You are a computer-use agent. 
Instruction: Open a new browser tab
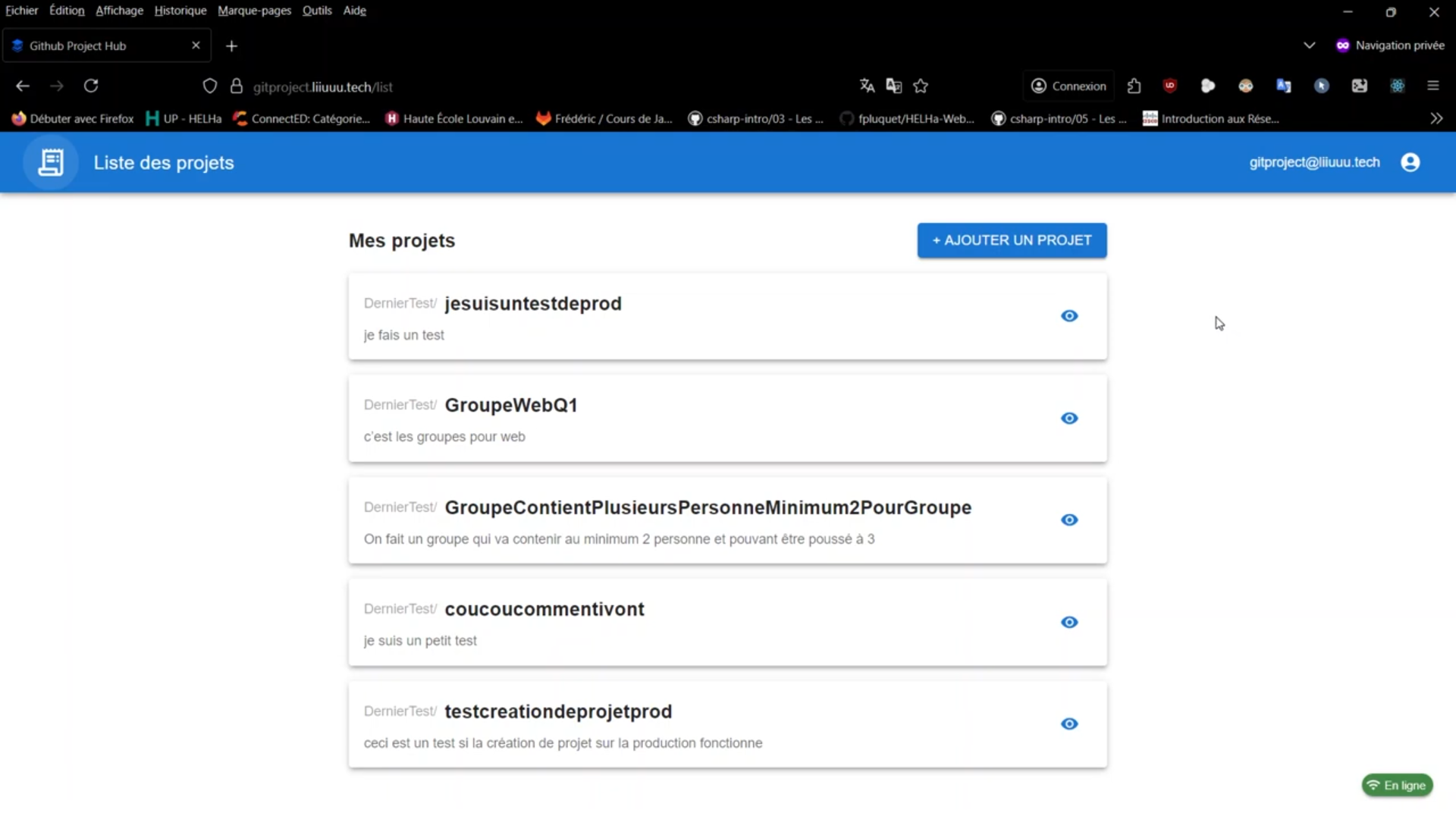(231, 46)
